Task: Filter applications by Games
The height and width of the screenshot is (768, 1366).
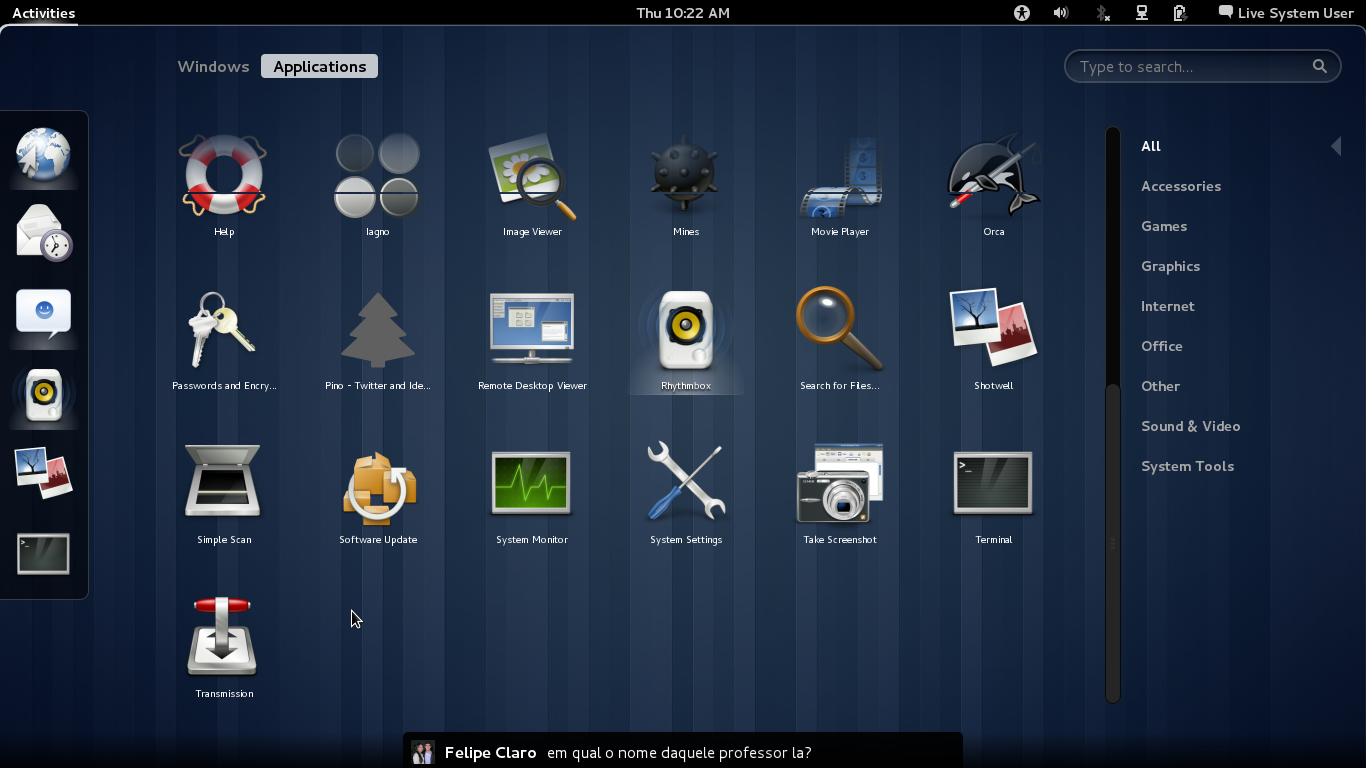Action: point(1163,226)
